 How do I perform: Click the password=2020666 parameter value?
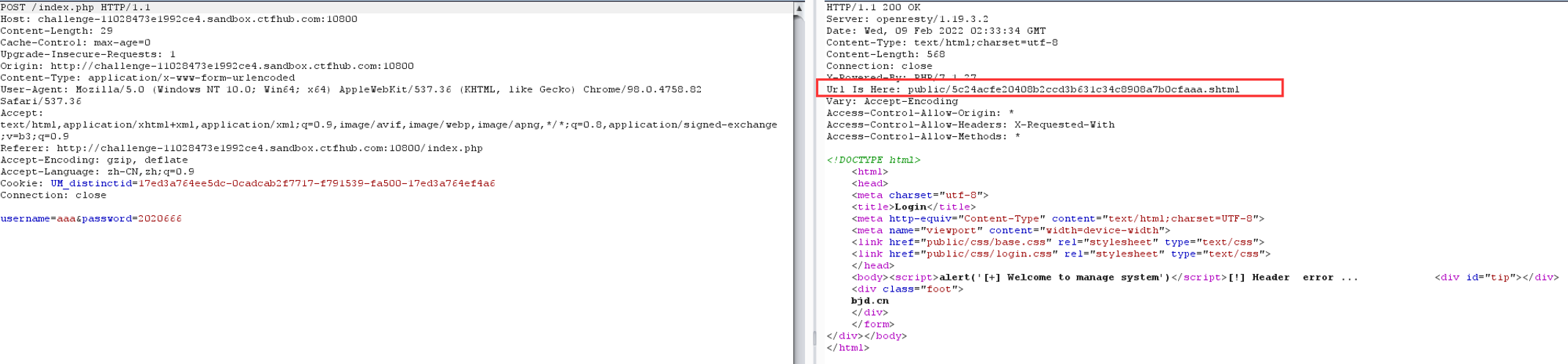159,218
